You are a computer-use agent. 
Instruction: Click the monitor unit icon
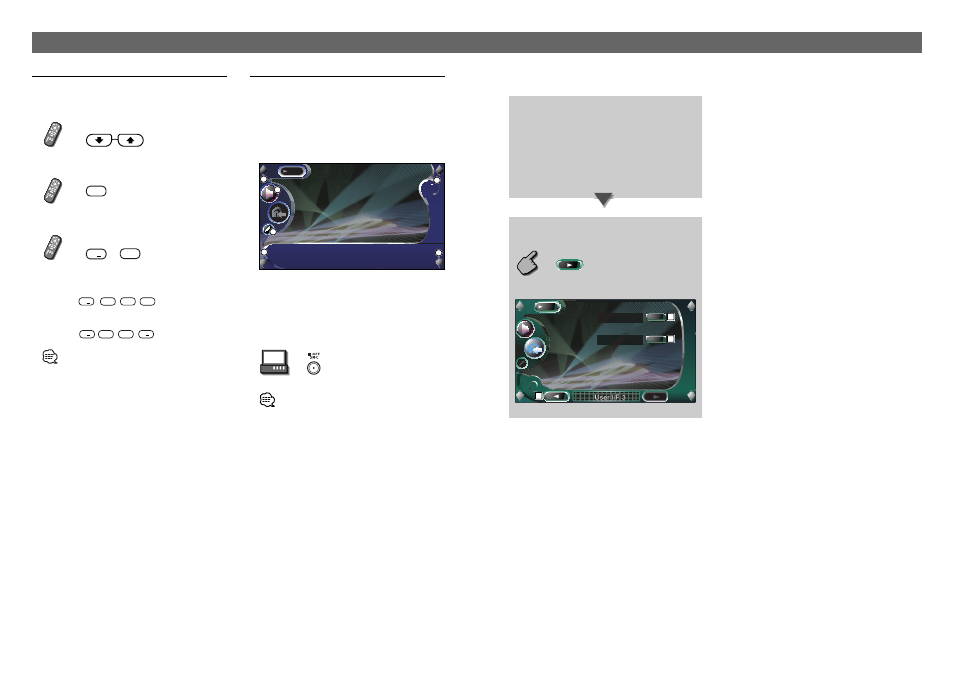[x=274, y=363]
